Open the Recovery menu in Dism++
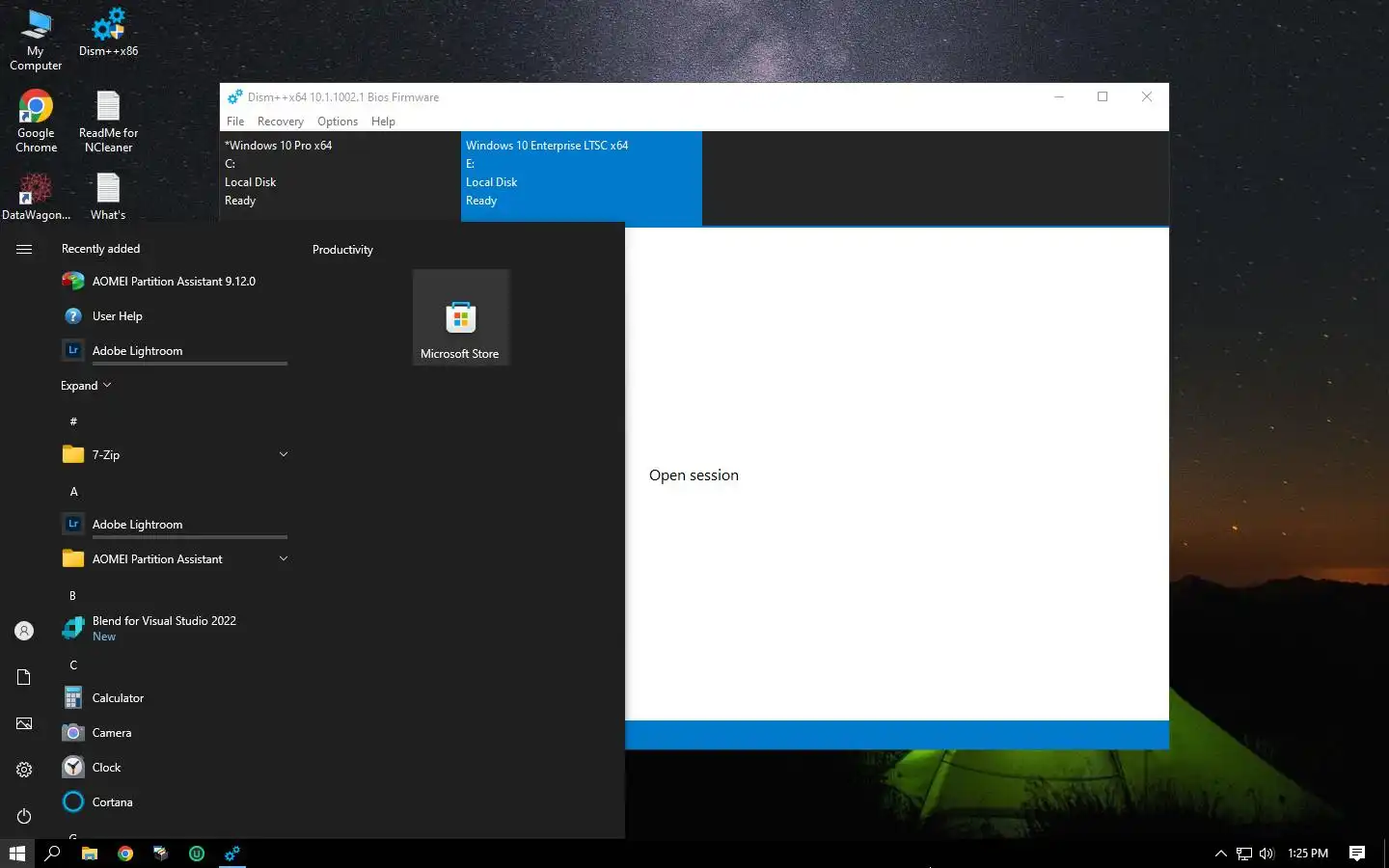Screen dimensions: 1389x868 [280, 122]
